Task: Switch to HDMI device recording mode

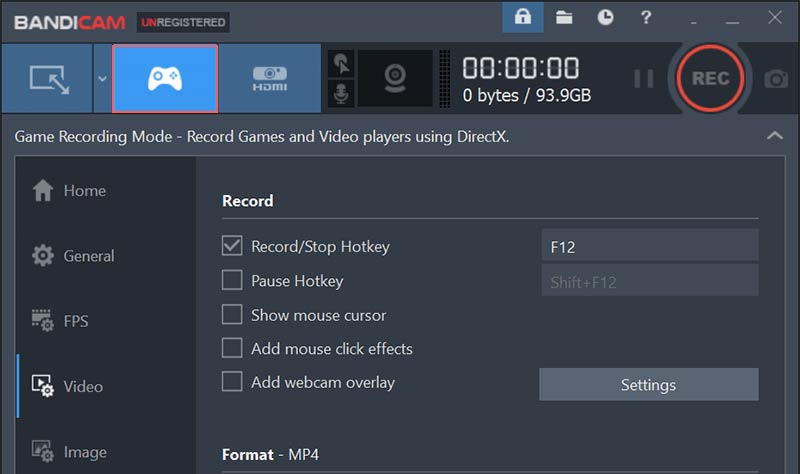Action: point(269,79)
